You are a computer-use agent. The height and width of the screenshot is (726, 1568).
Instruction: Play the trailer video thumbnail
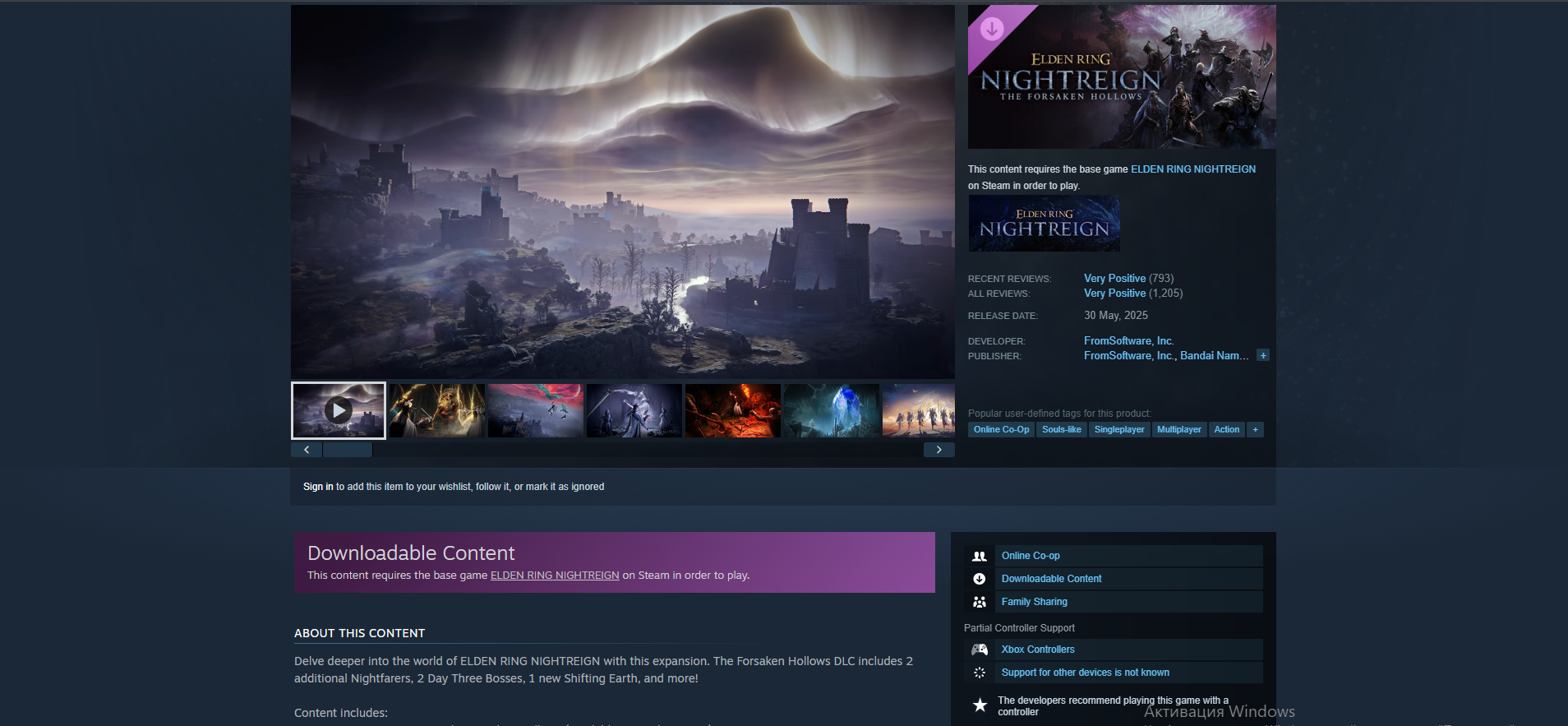pos(339,410)
